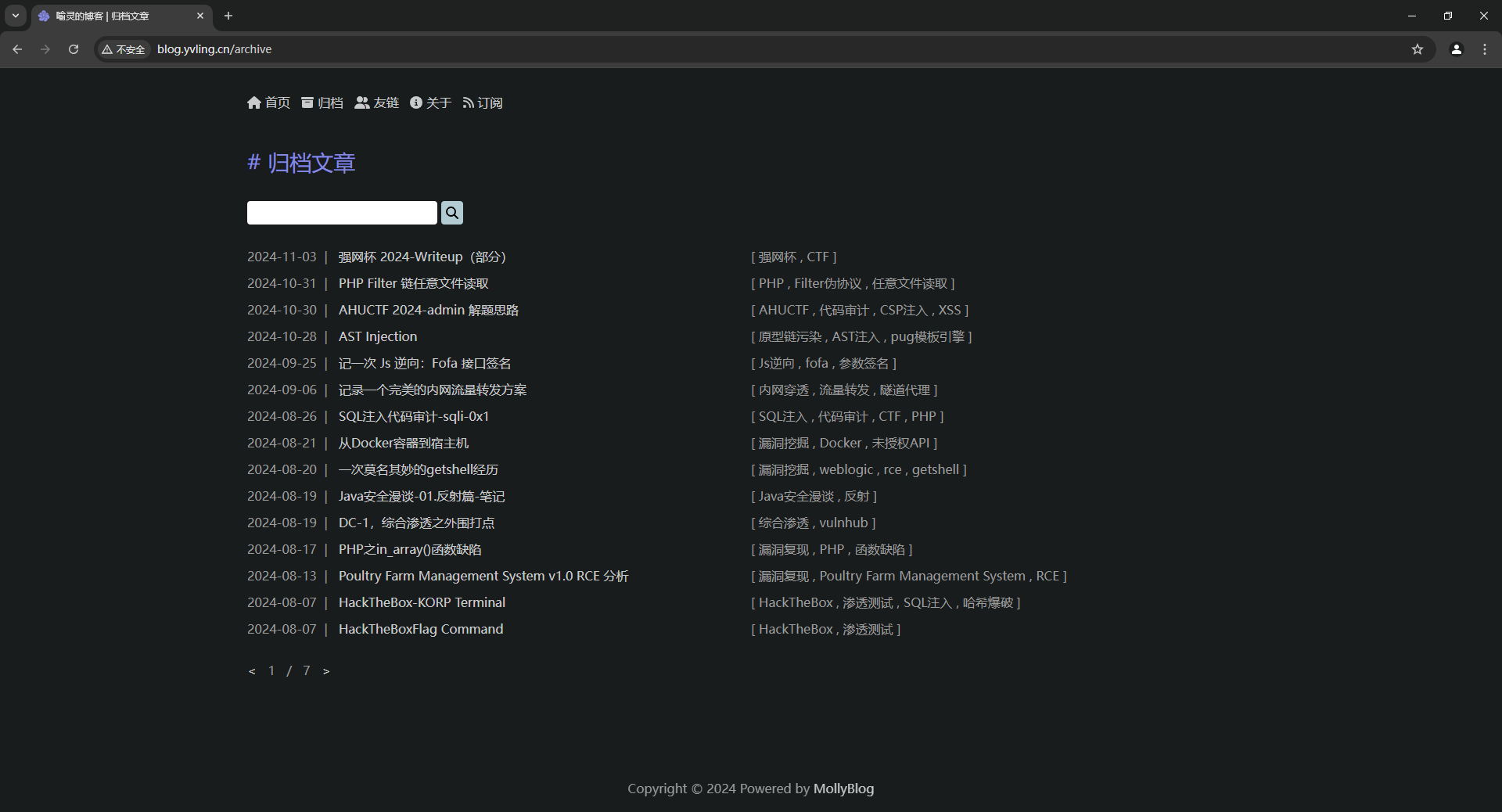Expand the tab search dropdown arrow

(15, 16)
